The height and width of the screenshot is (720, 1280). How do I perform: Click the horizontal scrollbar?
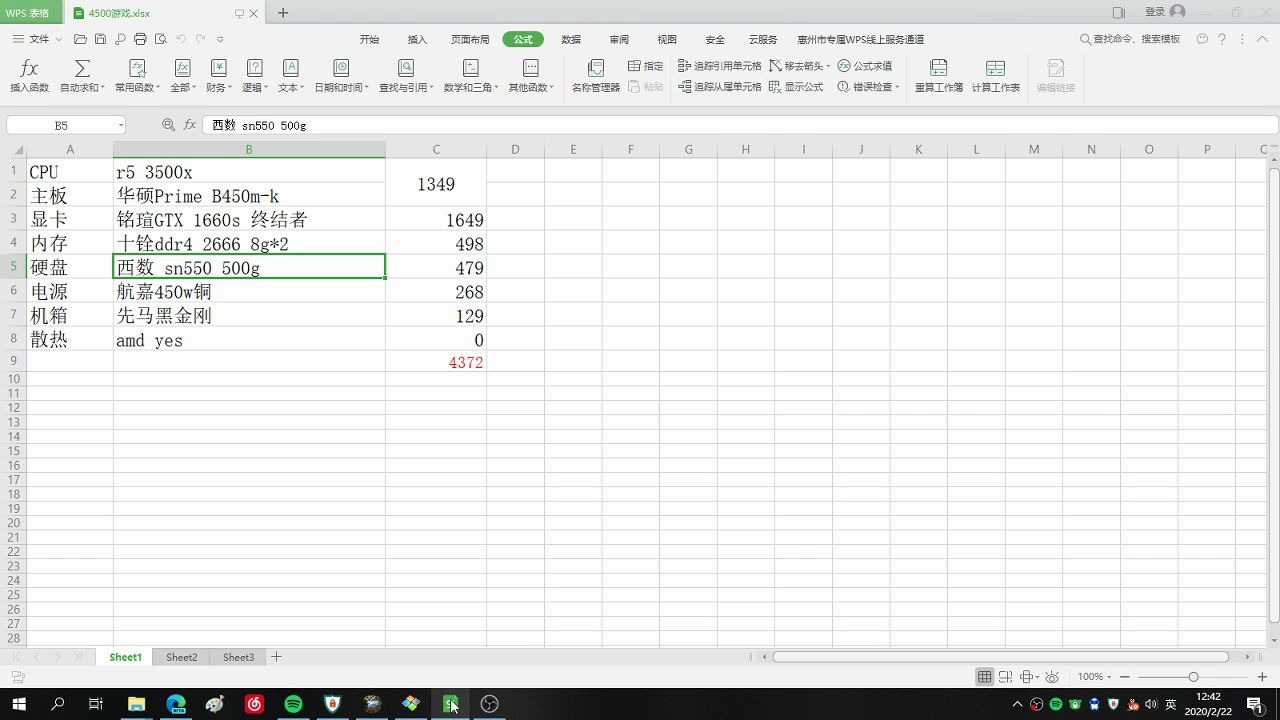(x=1000, y=657)
